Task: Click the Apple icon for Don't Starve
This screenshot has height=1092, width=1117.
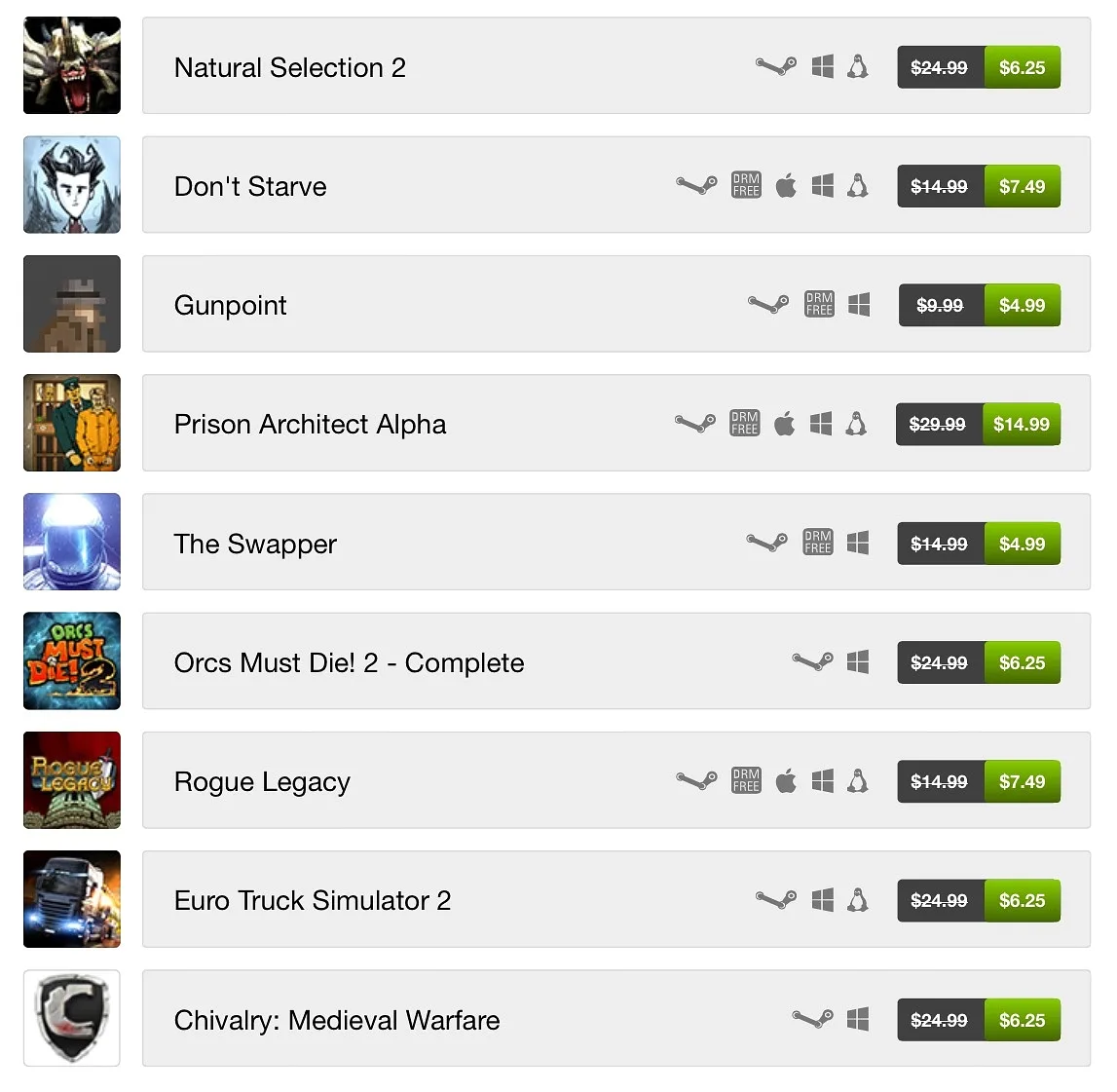Action: (786, 186)
